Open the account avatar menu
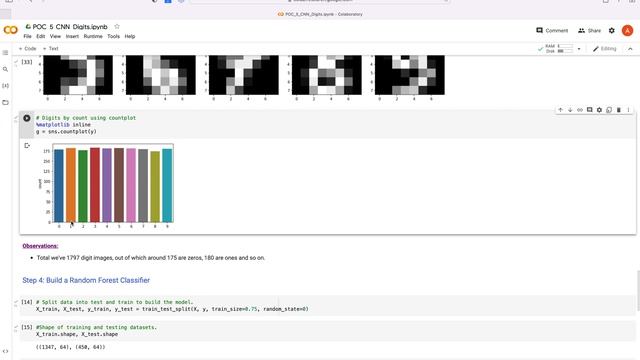This screenshot has width=640, height=360. click(x=627, y=31)
